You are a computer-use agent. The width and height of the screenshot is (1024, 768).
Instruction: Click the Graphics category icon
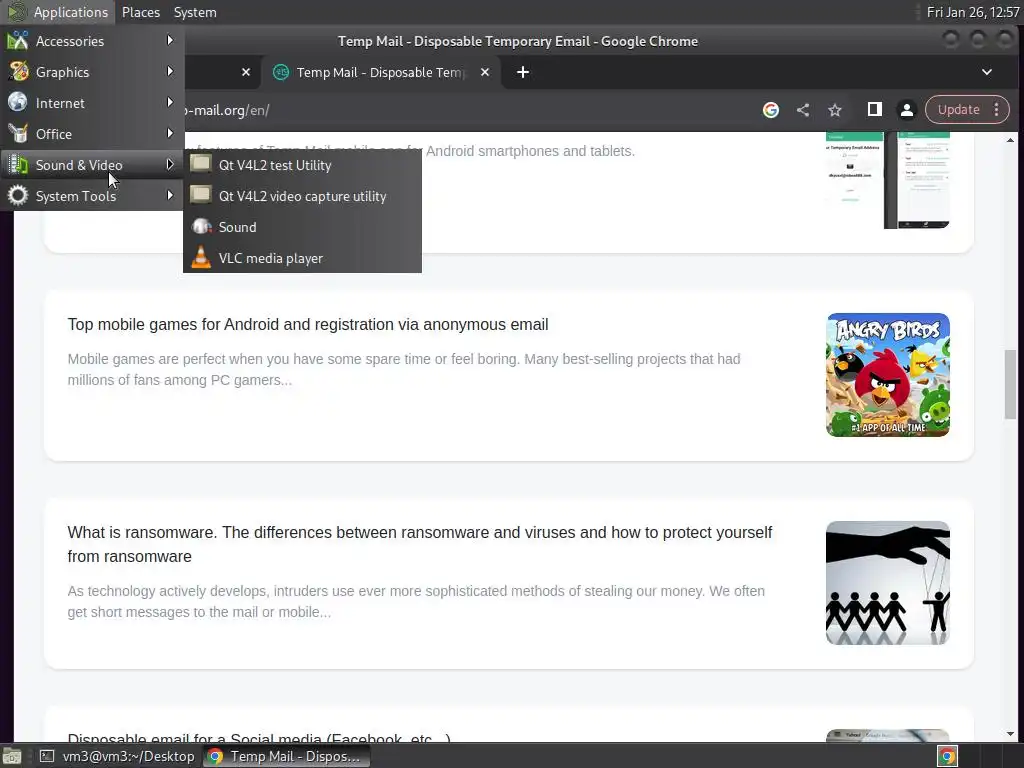point(18,71)
